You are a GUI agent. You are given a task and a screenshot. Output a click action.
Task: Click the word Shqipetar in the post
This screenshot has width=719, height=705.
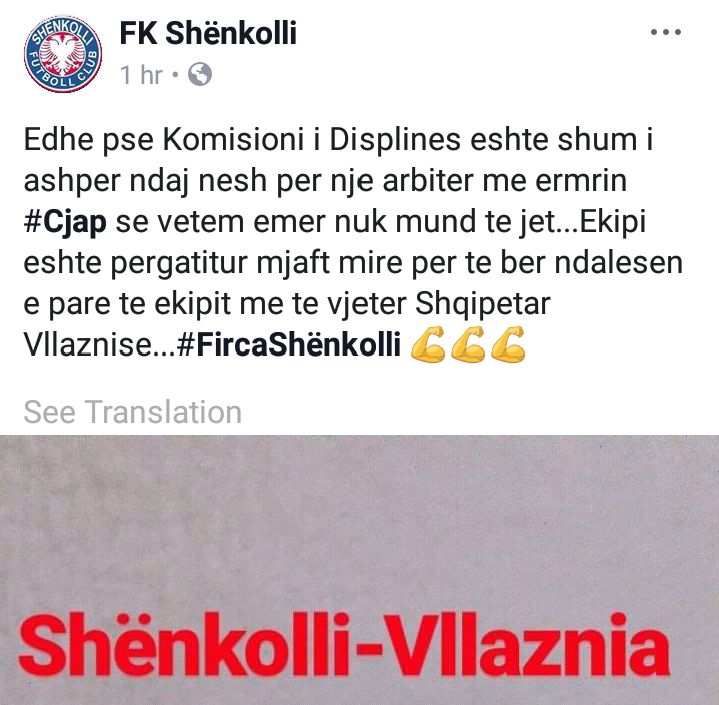(482, 305)
